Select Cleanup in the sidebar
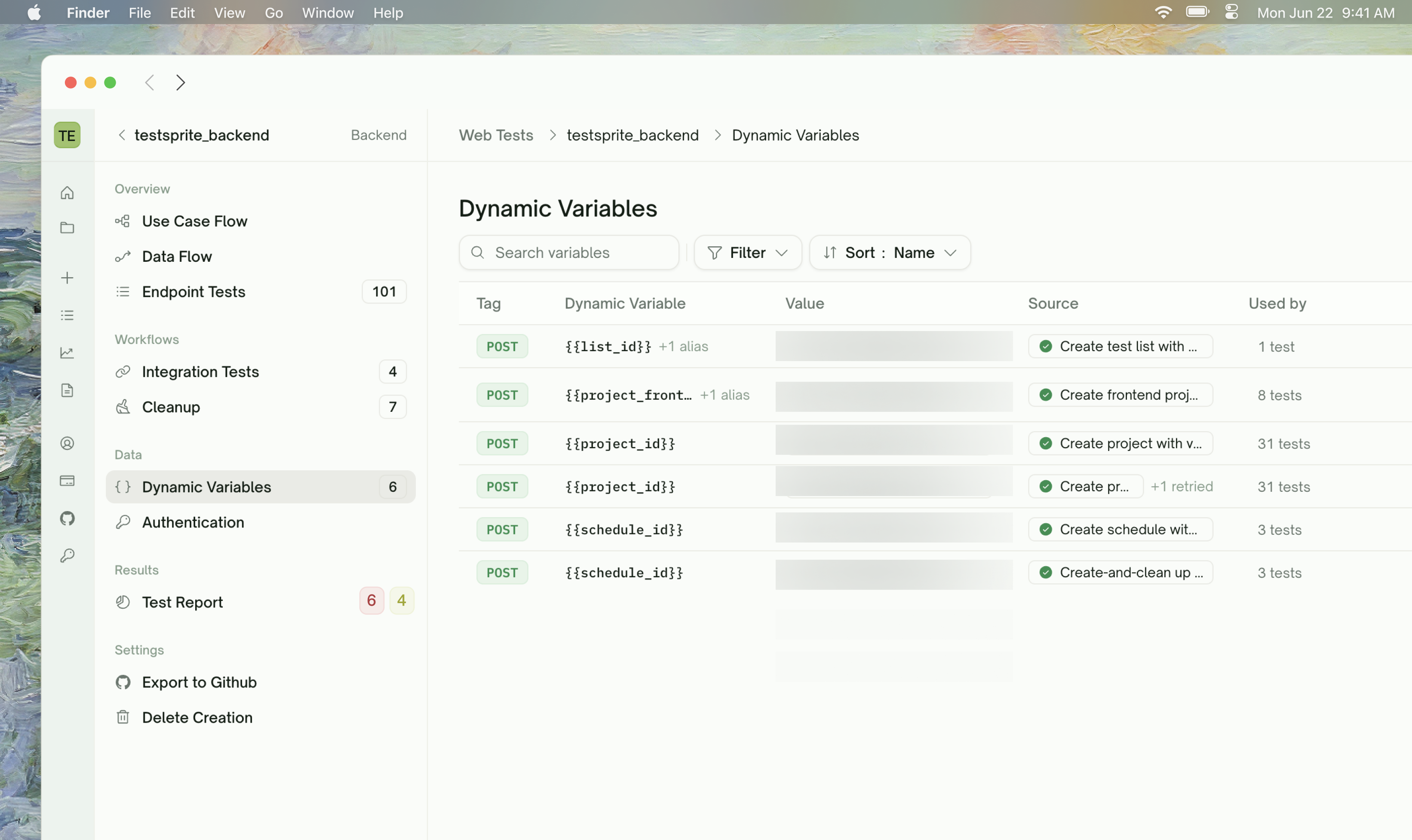 pyautogui.click(x=261, y=407)
